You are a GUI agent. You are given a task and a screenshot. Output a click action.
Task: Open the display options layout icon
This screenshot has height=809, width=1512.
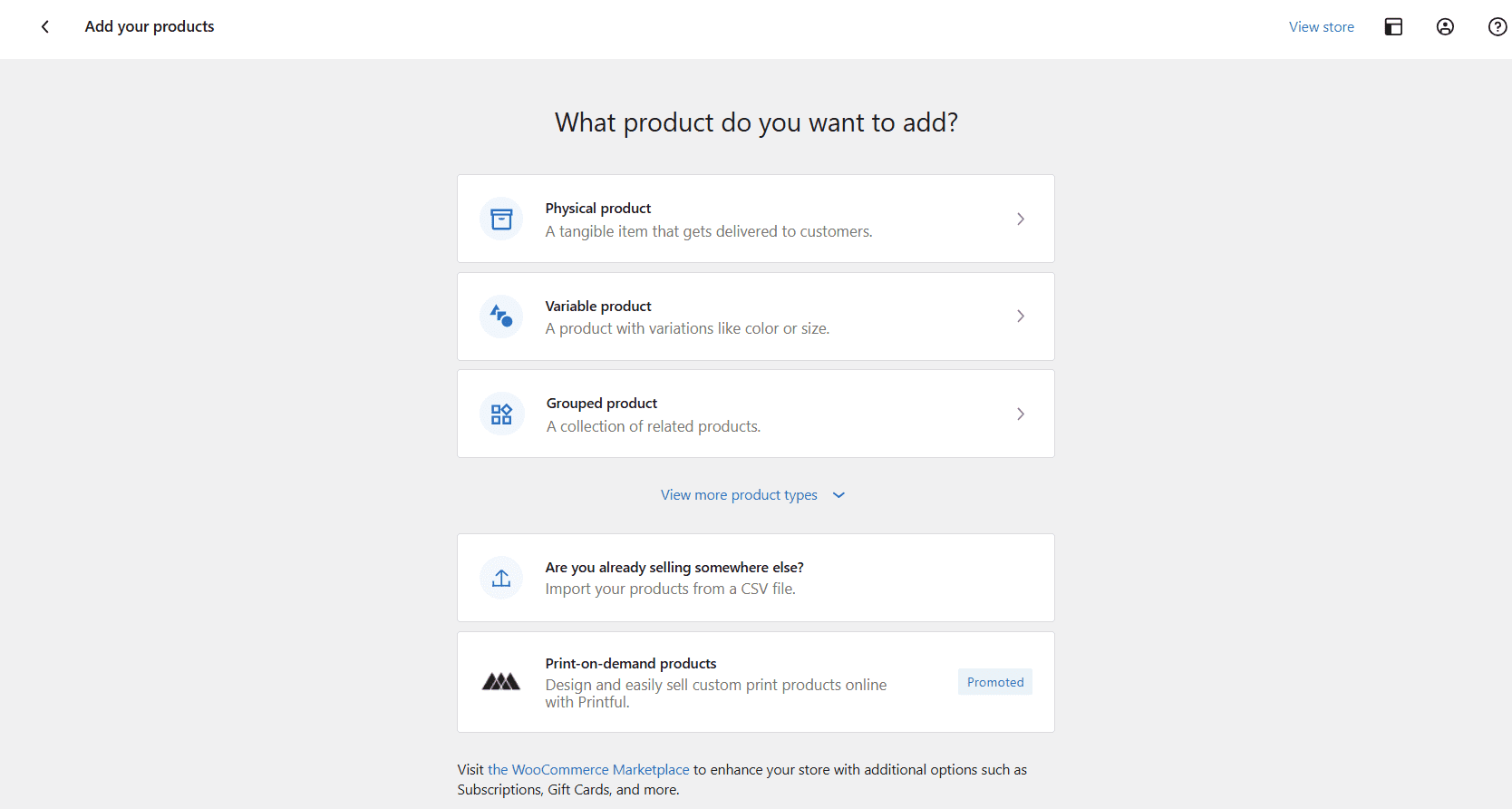[x=1393, y=27]
